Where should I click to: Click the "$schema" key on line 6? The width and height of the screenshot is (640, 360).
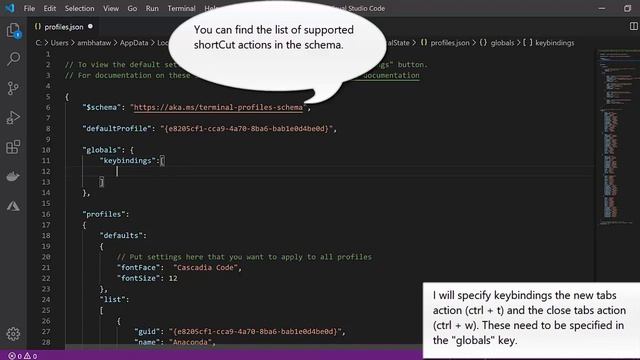[102, 107]
